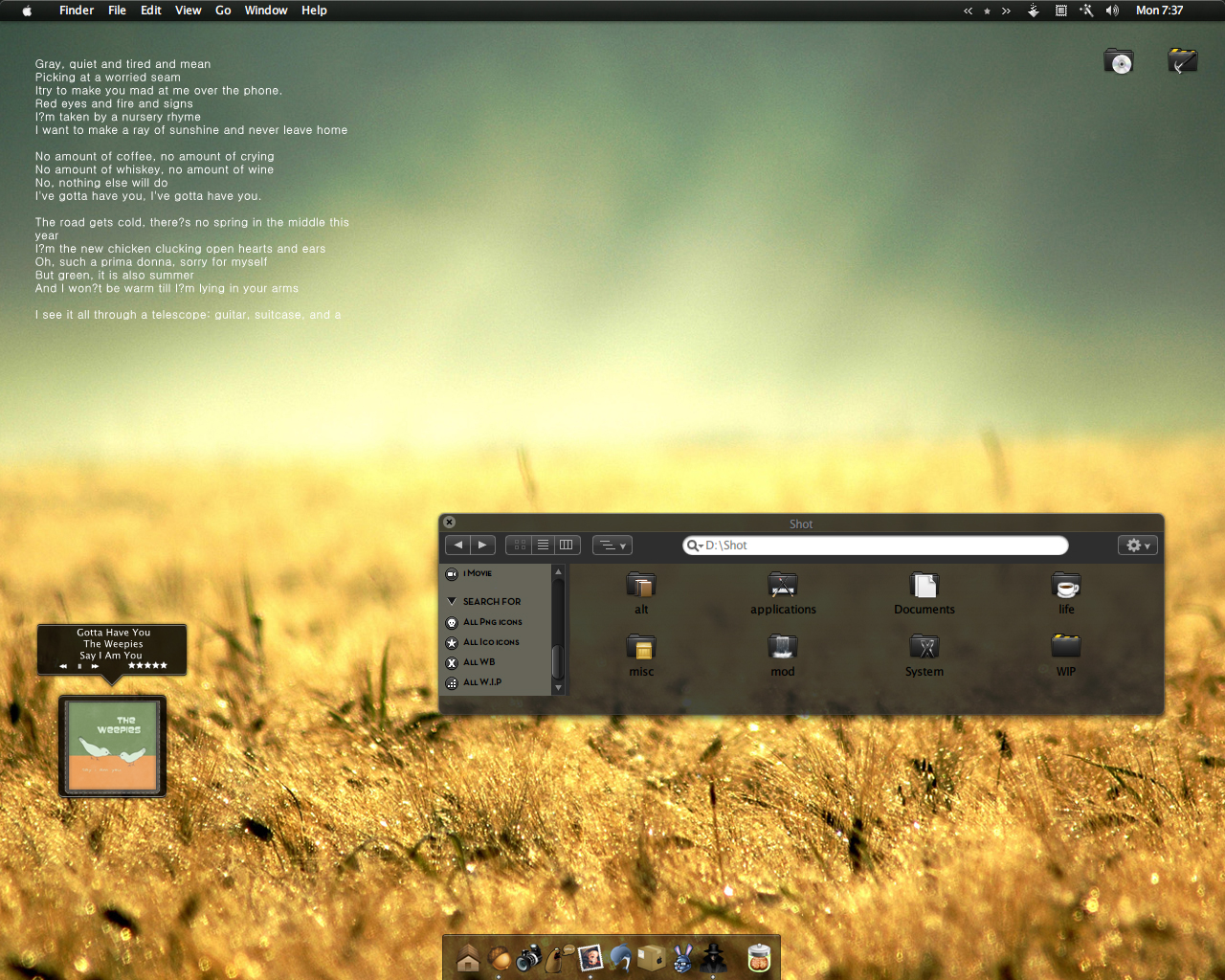This screenshot has height=980, width=1225.
Task: Select the misc folder
Action: (x=641, y=656)
